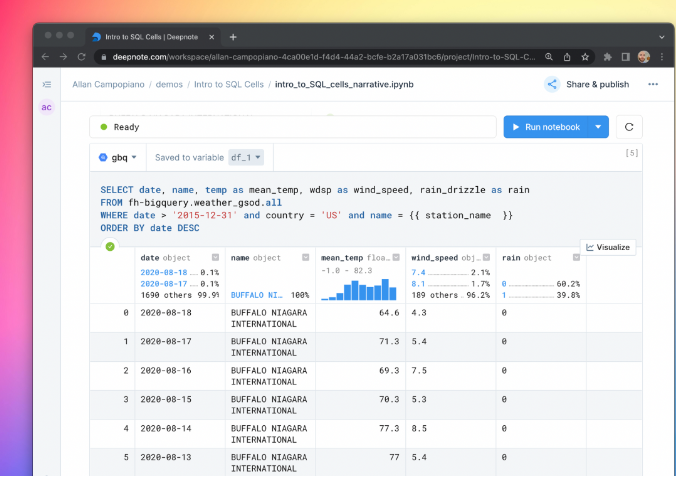Open a new browser tab with plus
The height and width of the screenshot is (478, 678).
[x=233, y=37]
